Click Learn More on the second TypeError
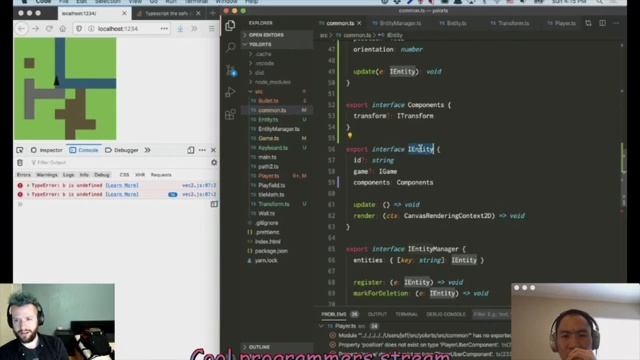This screenshot has height=360, width=640. click(122, 194)
